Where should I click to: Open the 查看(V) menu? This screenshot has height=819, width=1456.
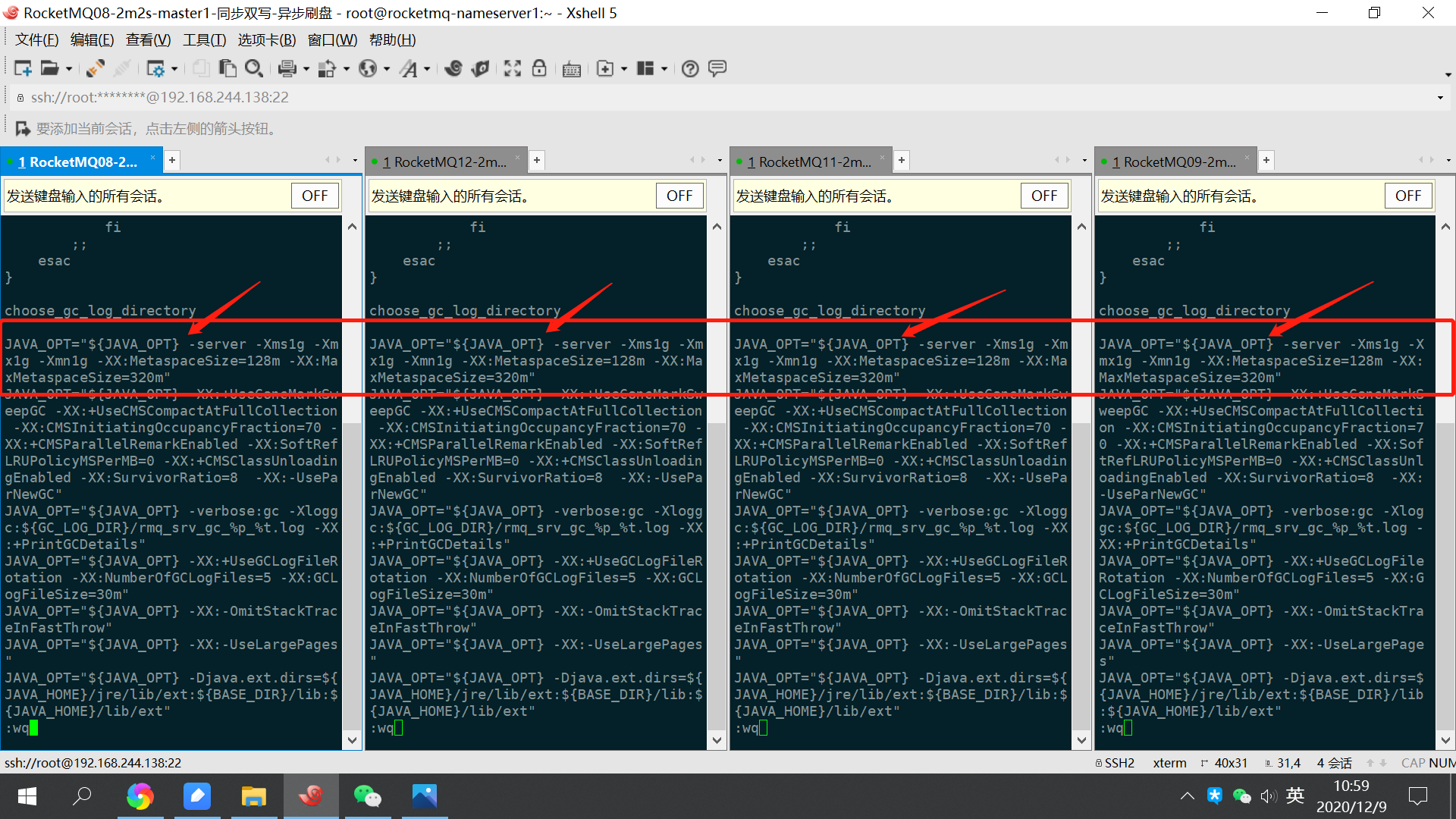[148, 40]
